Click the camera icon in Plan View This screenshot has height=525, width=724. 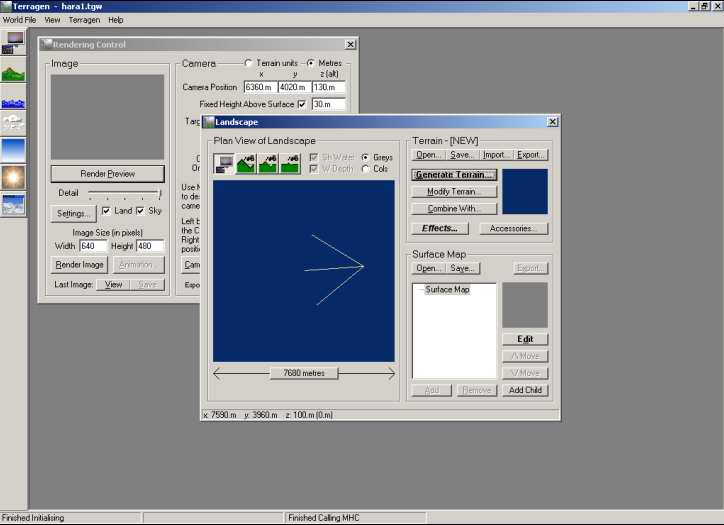point(224,163)
